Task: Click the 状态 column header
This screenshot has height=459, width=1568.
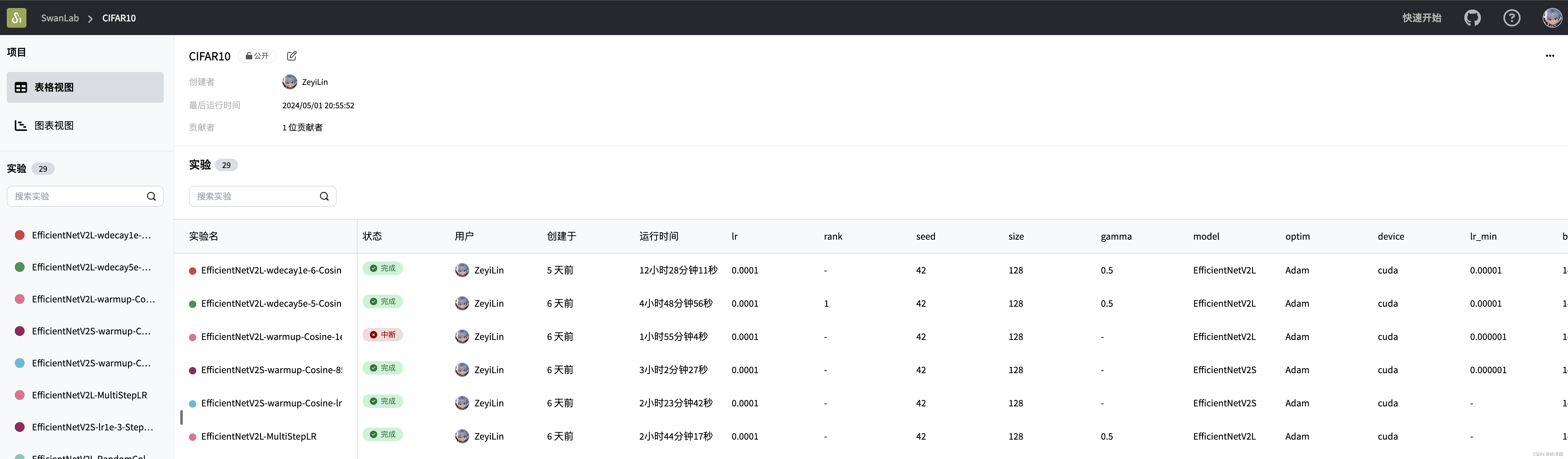Action: click(x=372, y=236)
